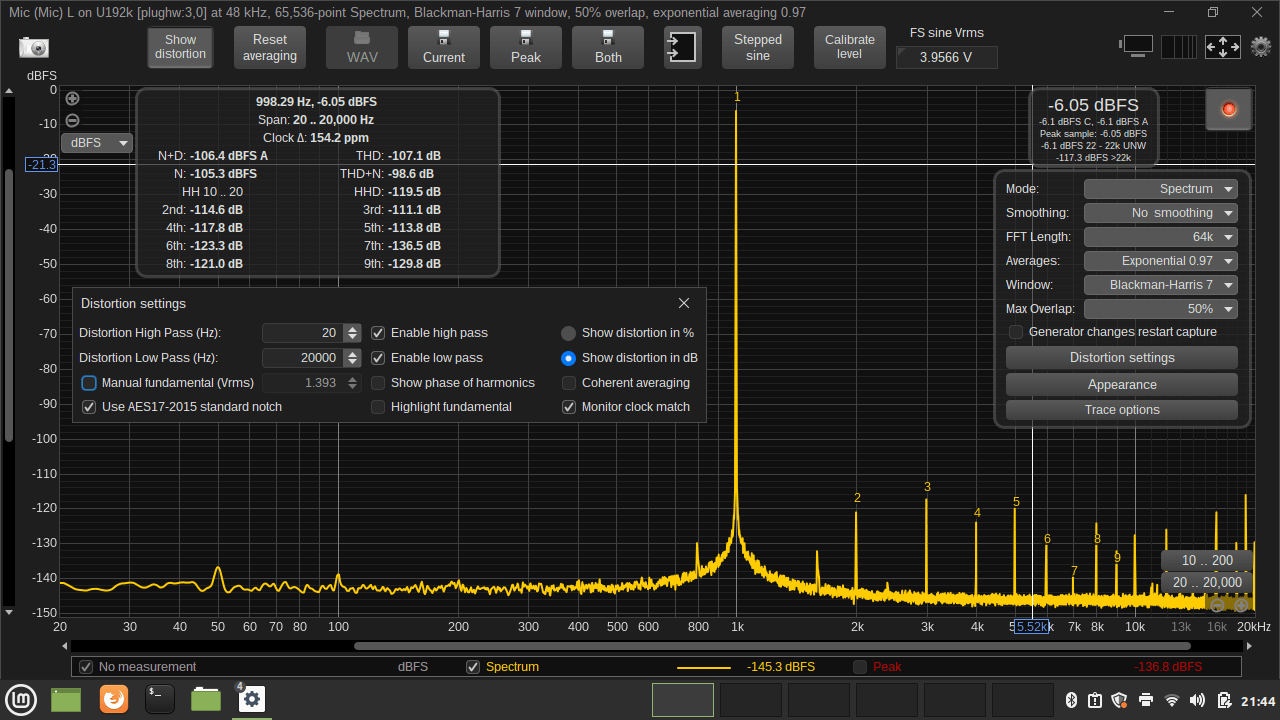Open Appearance settings button

[x=1122, y=385]
